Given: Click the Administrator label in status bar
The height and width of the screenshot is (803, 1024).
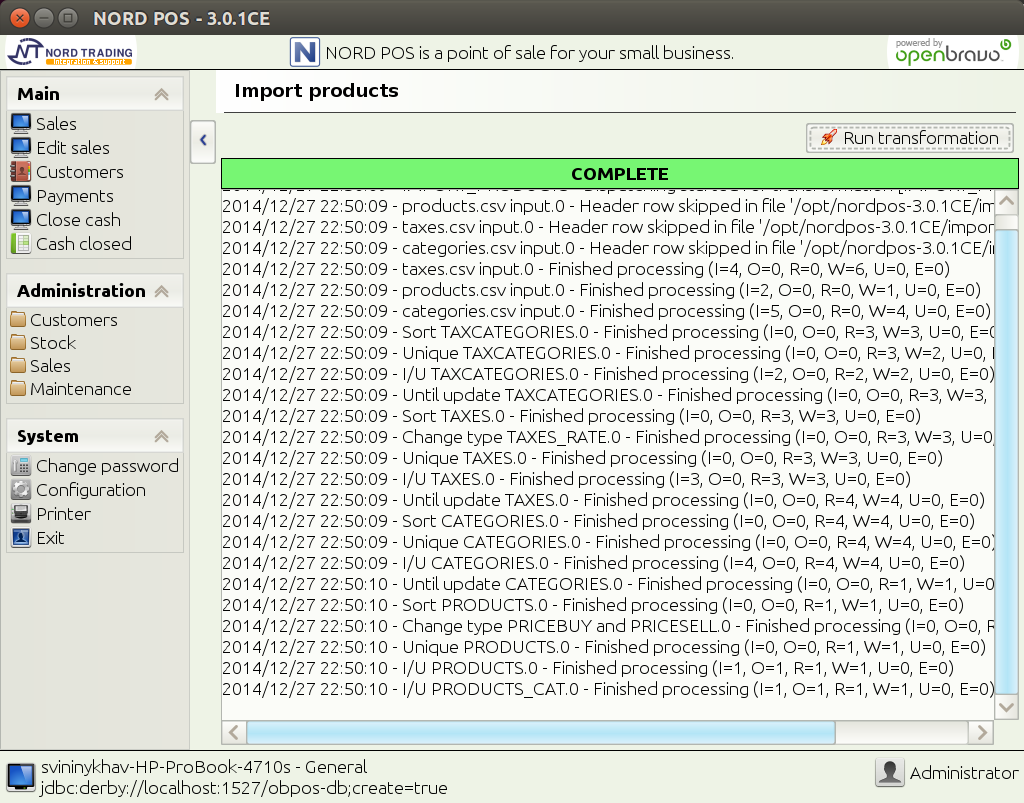Looking at the screenshot, I should 963,773.
